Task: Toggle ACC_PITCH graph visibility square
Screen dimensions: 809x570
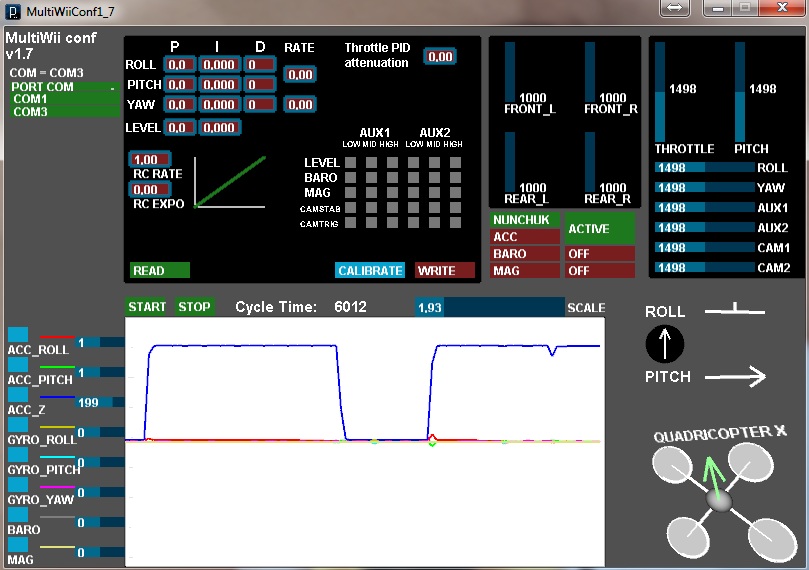Action: [x=18, y=364]
